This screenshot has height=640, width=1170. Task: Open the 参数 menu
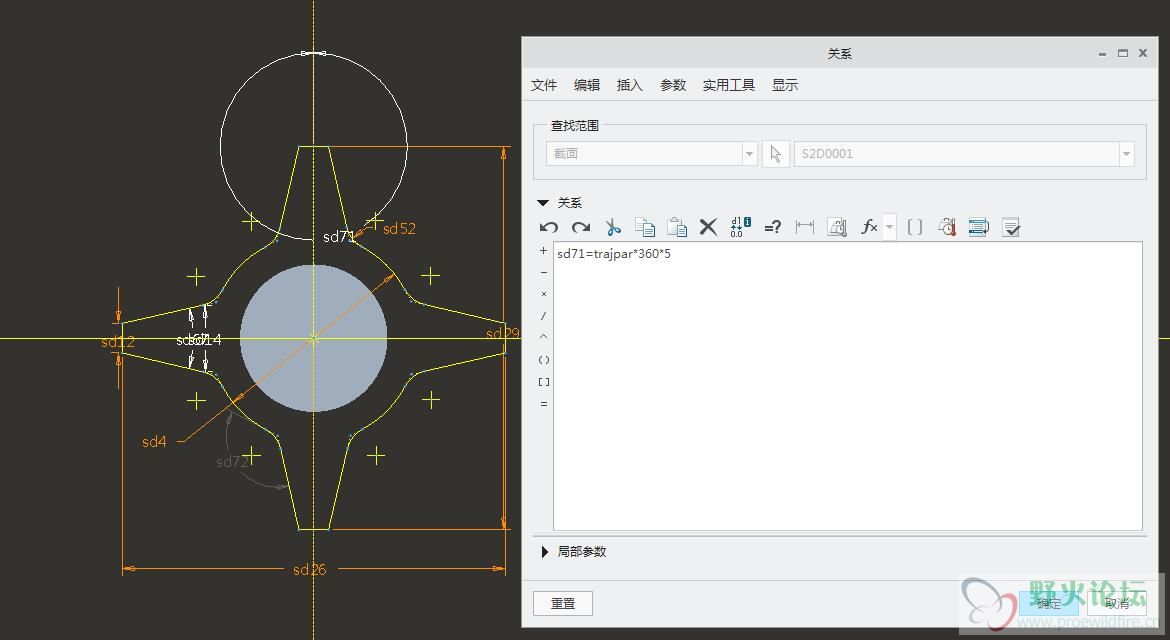point(672,85)
